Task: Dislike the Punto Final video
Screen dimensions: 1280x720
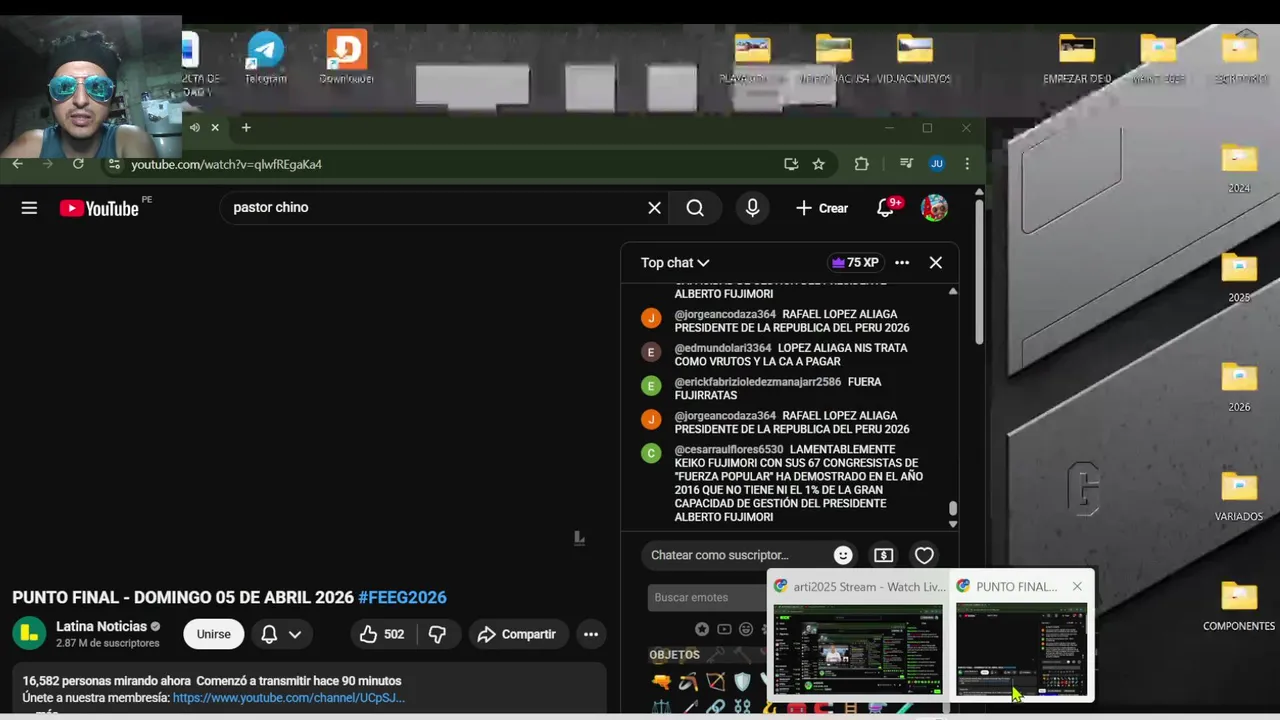Action: point(437,634)
